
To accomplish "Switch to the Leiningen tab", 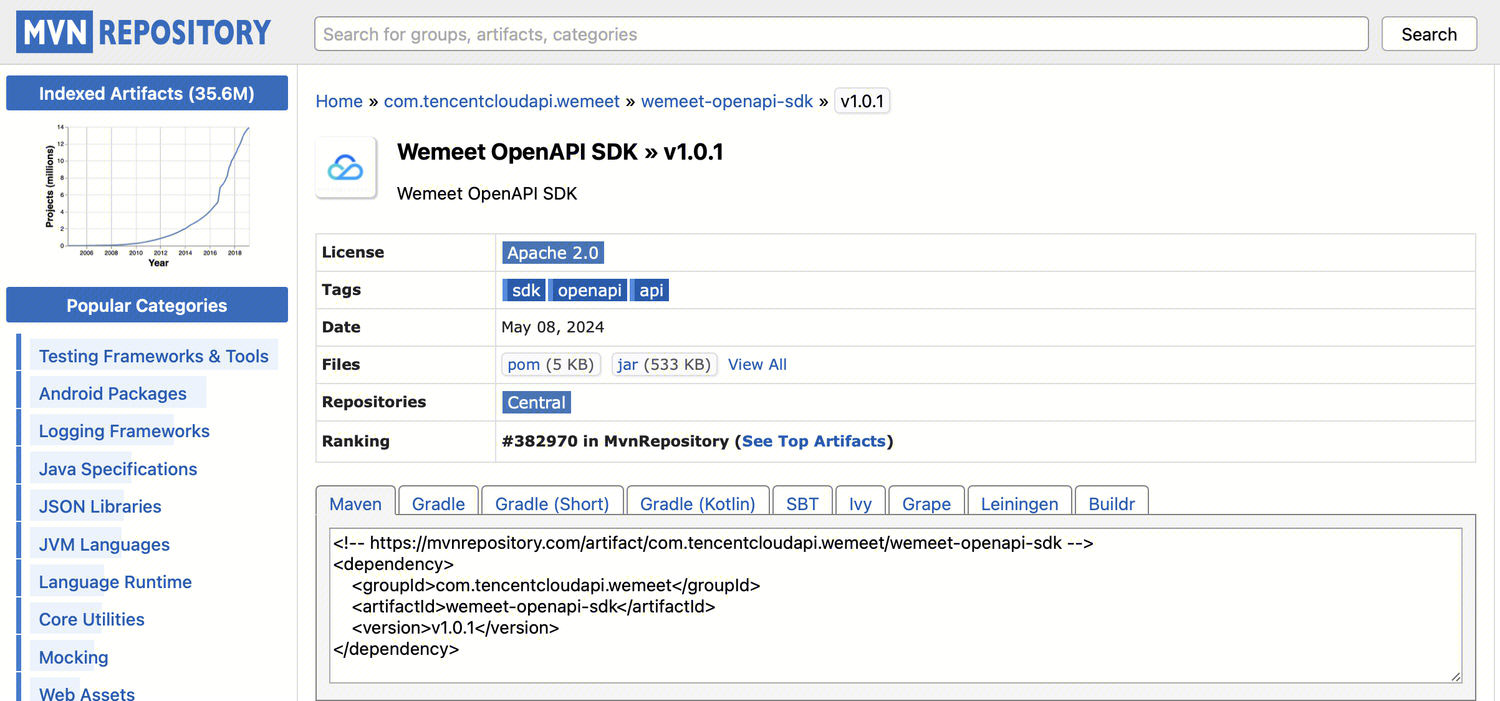I will pos(1019,503).
